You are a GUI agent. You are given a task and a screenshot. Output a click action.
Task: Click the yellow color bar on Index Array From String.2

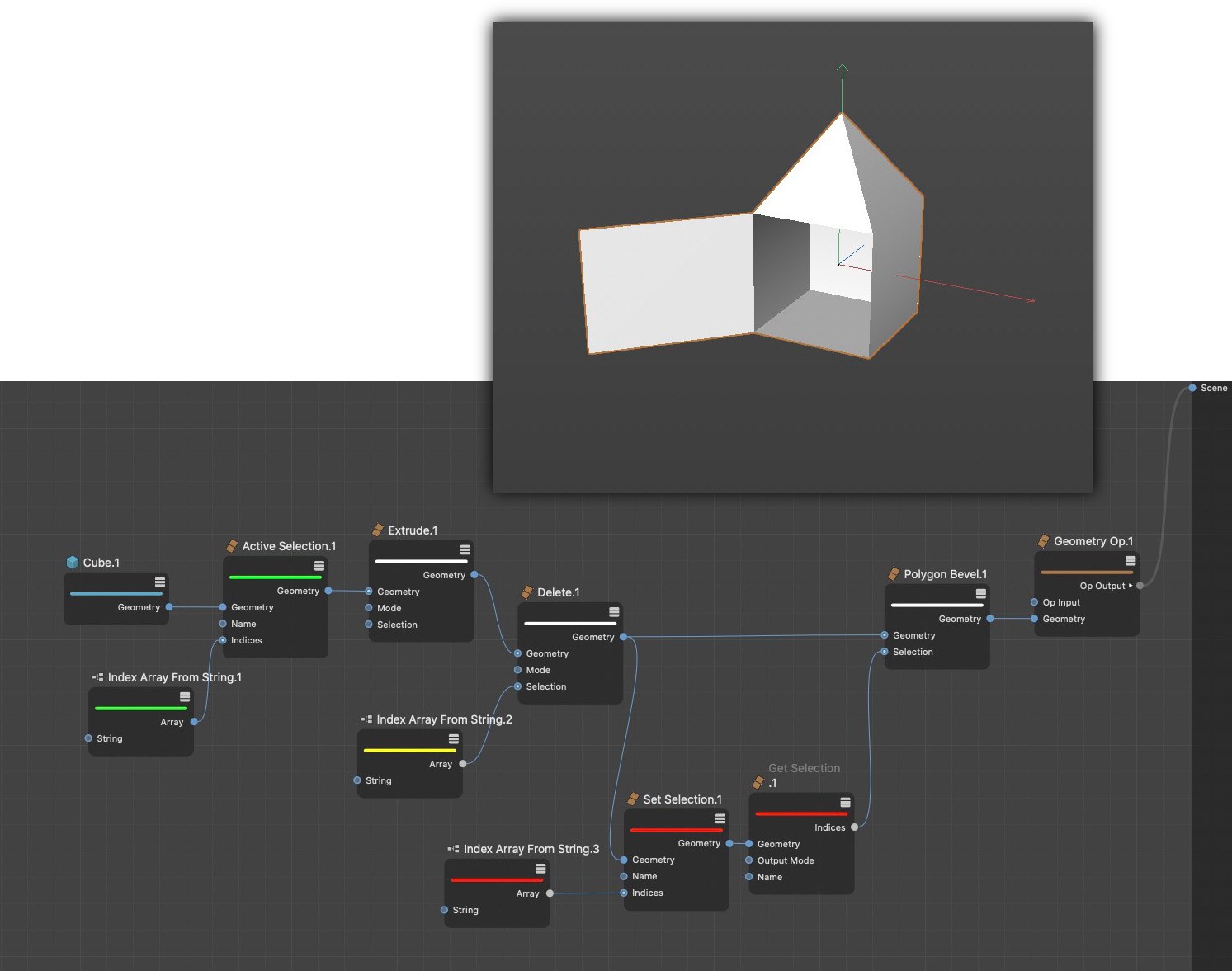point(409,751)
